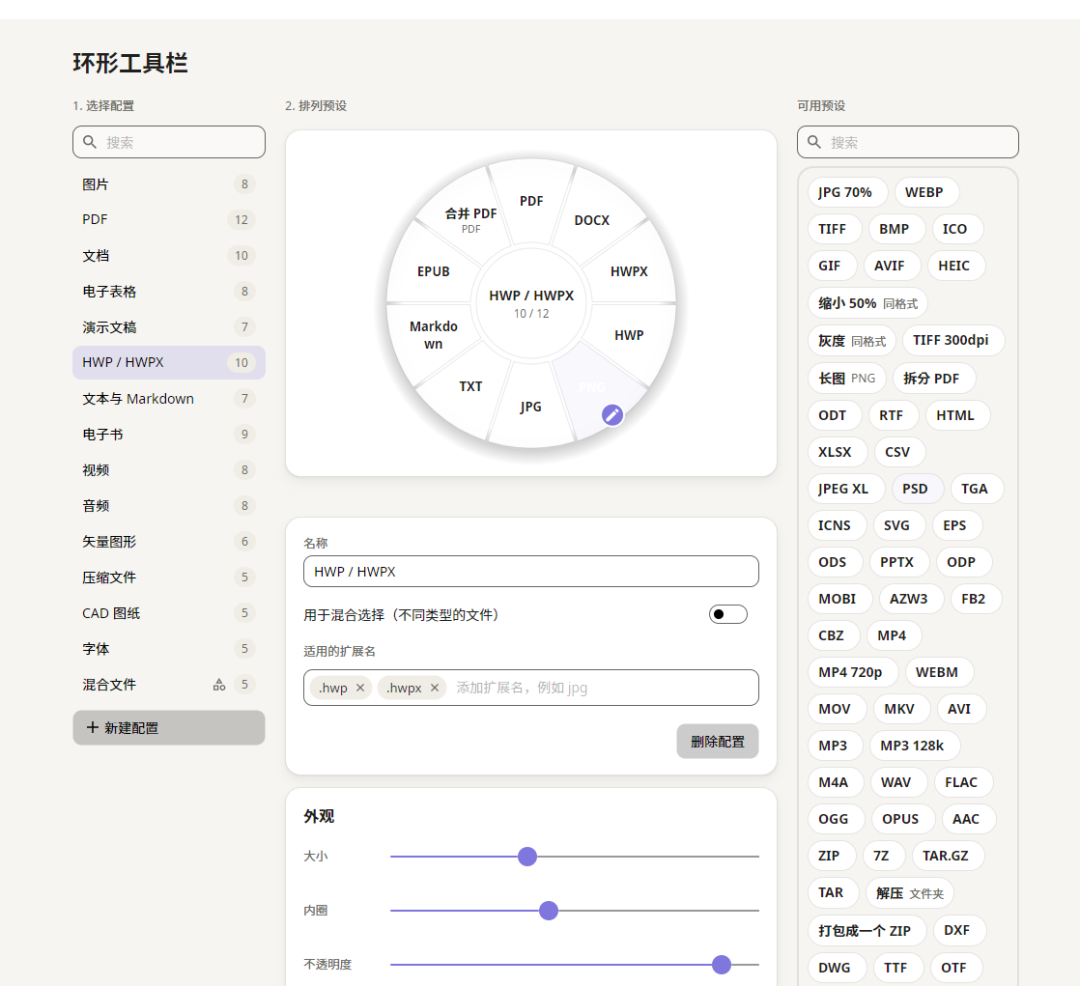Screen dimensions: 1080x986
Task: Remove the .hwpx extension tag
Action: pyautogui.click(x=435, y=688)
